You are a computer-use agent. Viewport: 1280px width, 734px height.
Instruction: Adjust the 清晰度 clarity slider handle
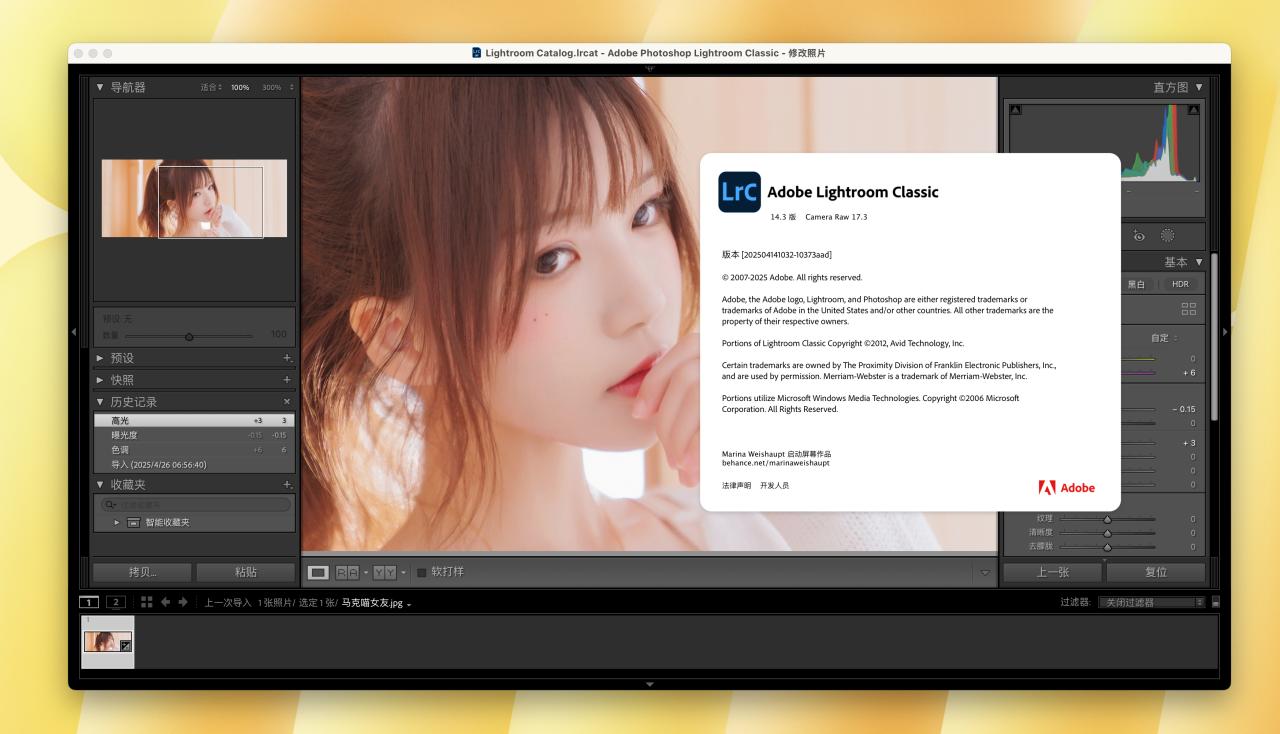pyautogui.click(x=1107, y=533)
